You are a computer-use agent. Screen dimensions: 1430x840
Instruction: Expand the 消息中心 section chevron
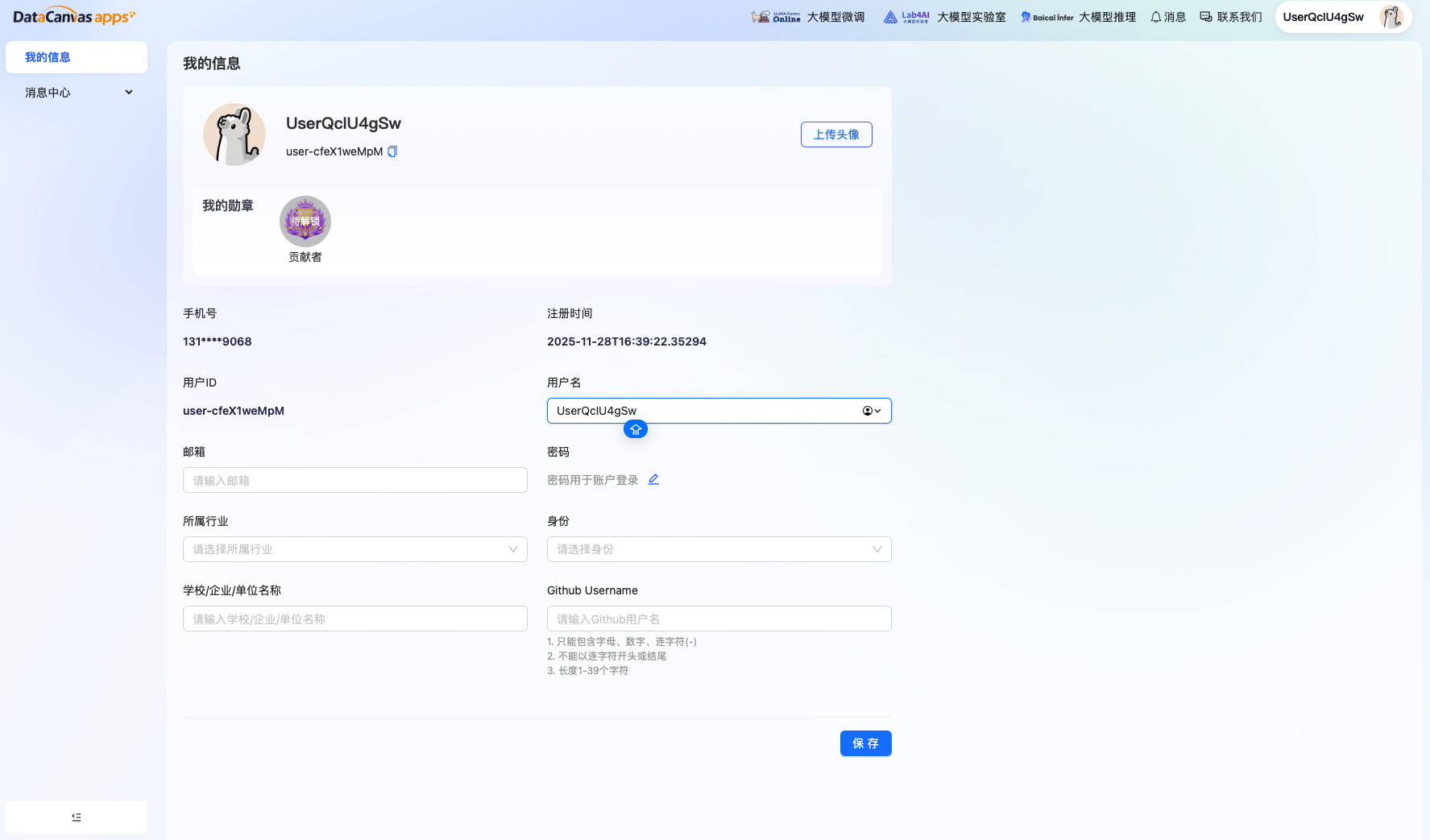[128, 92]
